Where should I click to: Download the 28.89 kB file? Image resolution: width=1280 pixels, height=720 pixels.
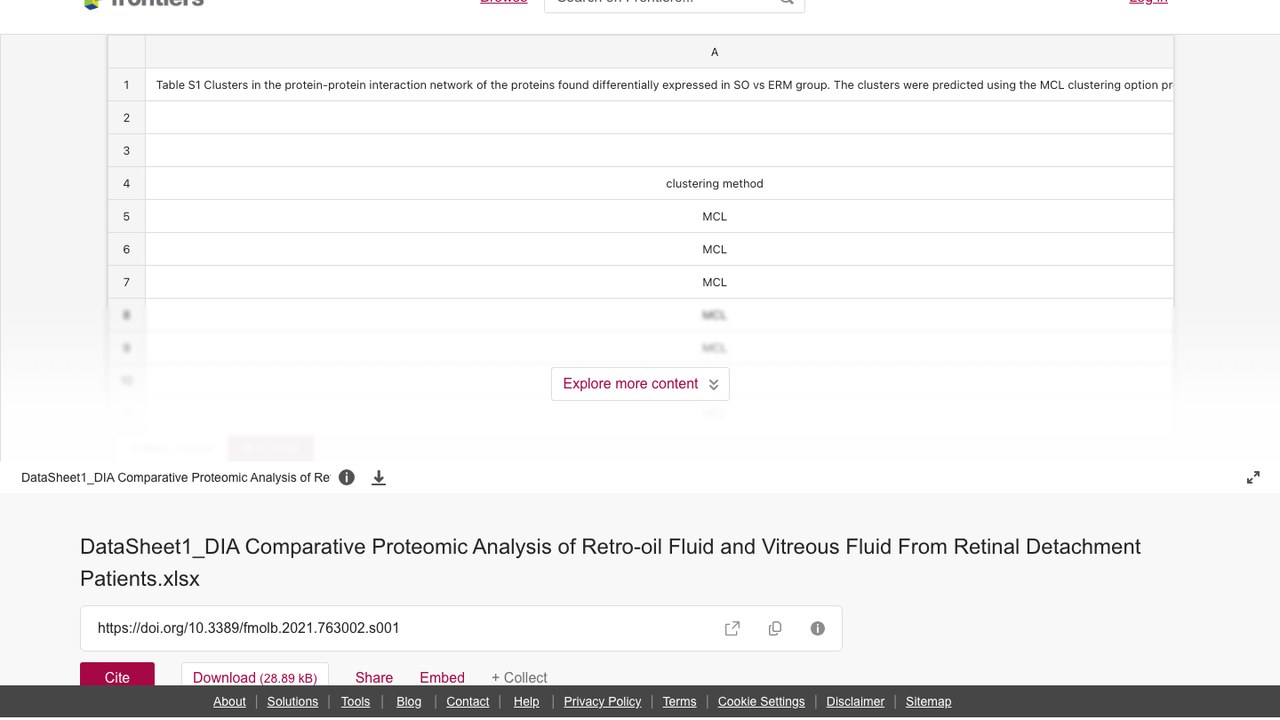[255, 675]
